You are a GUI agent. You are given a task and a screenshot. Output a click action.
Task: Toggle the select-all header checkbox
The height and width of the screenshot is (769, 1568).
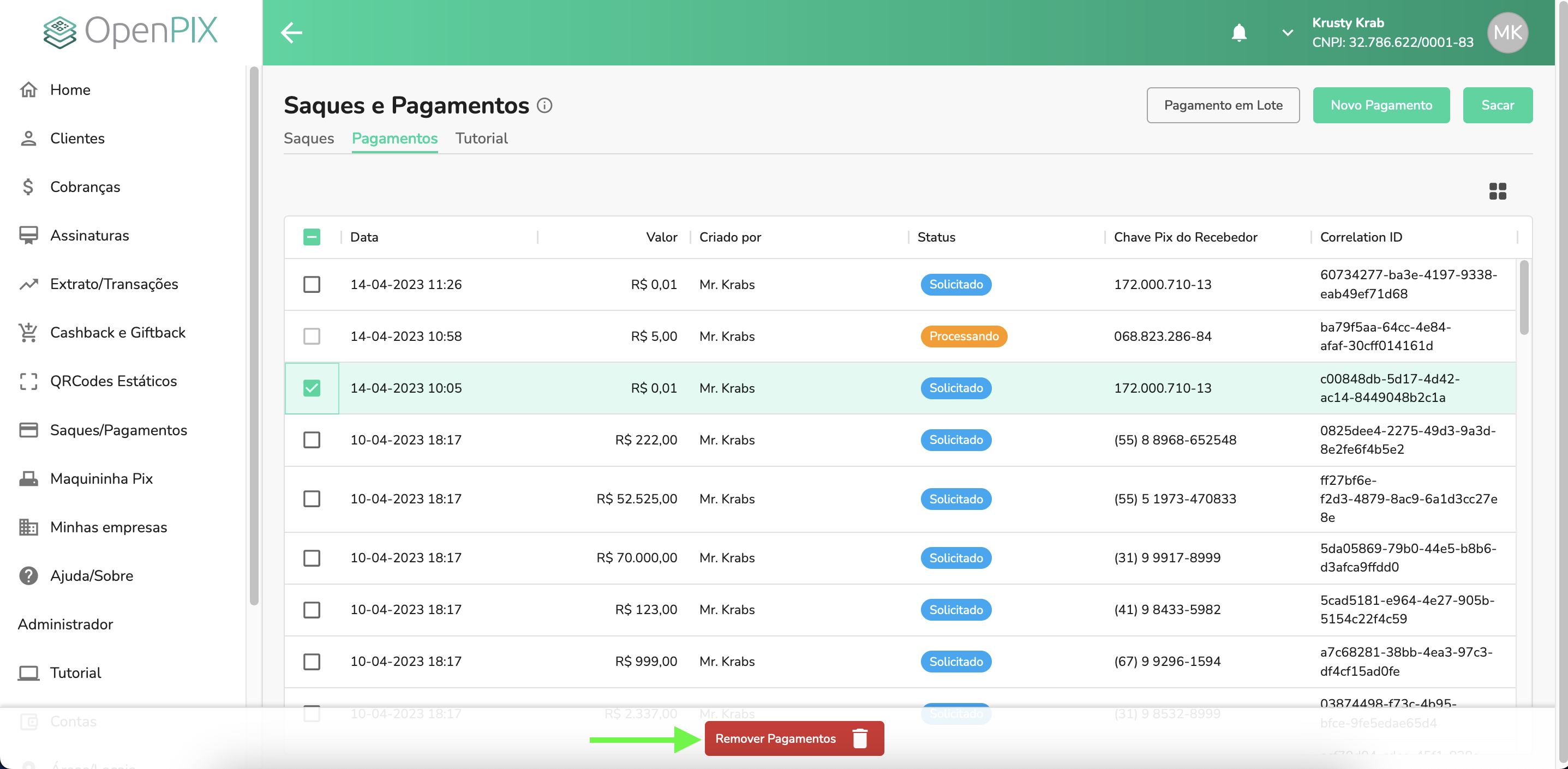pos(312,237)
